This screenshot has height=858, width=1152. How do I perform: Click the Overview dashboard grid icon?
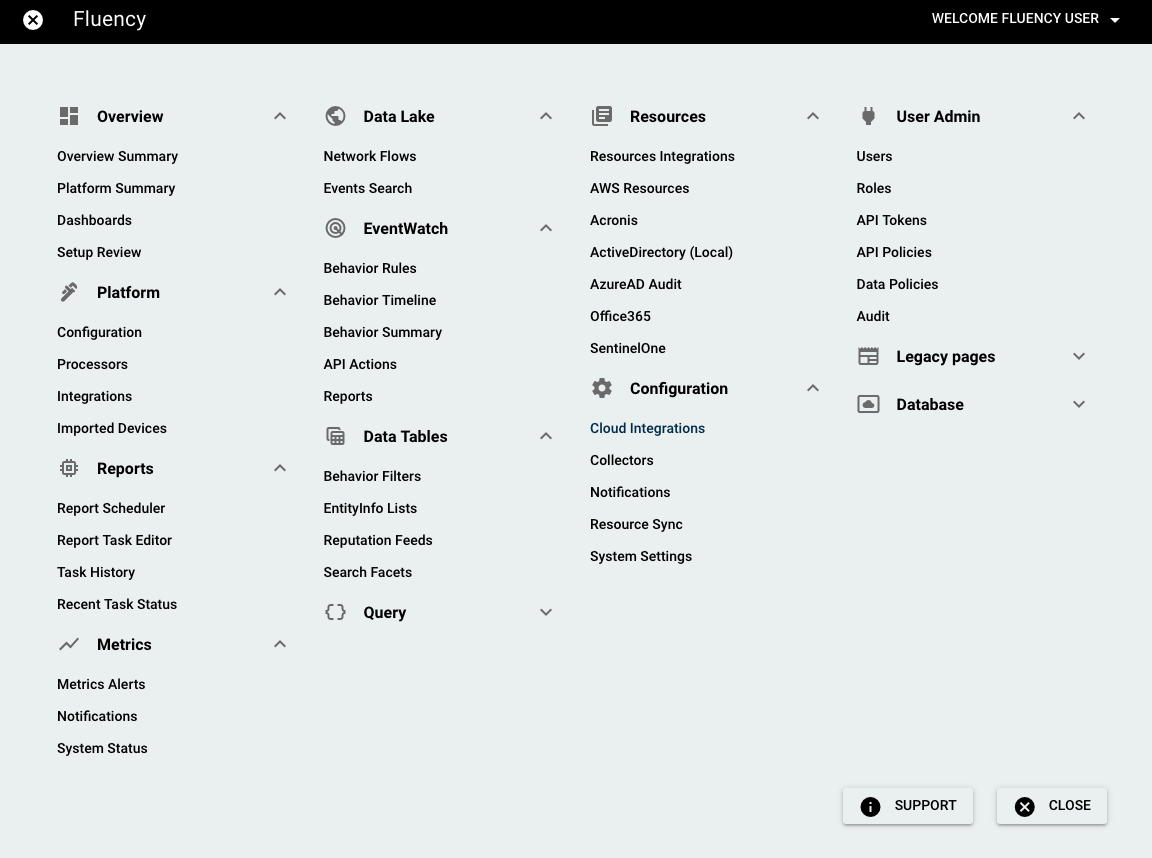(69, 116)
